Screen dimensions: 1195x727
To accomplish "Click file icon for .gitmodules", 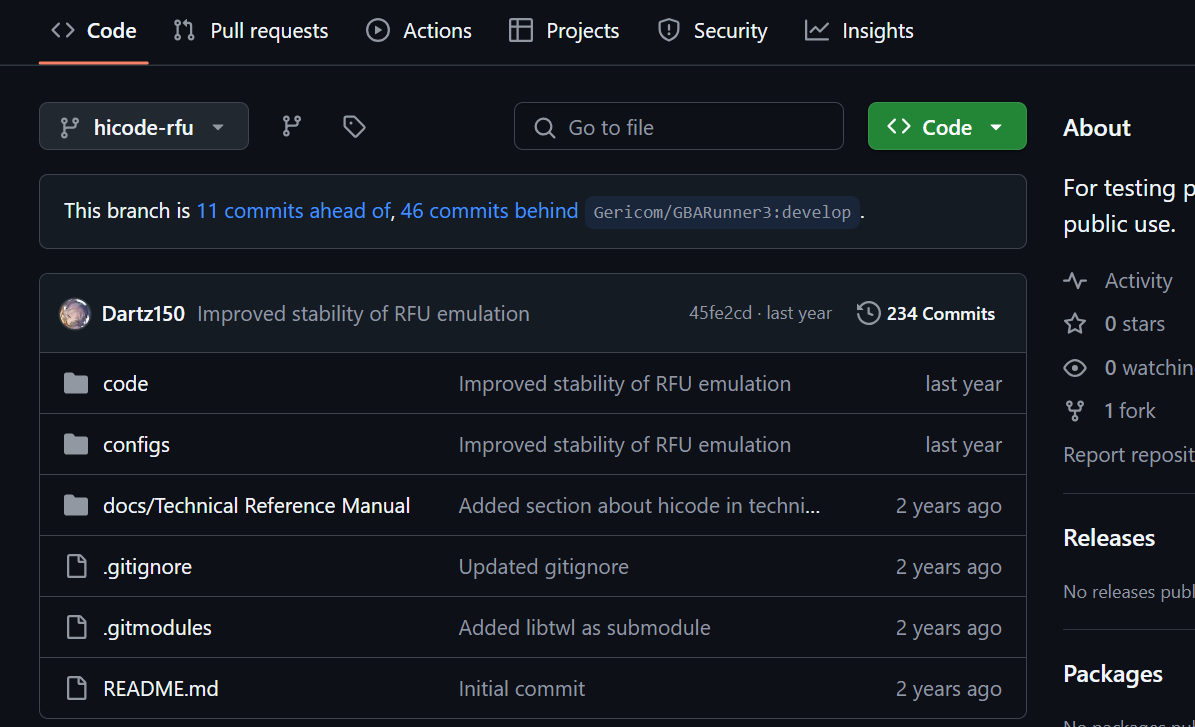I will 76,627.
